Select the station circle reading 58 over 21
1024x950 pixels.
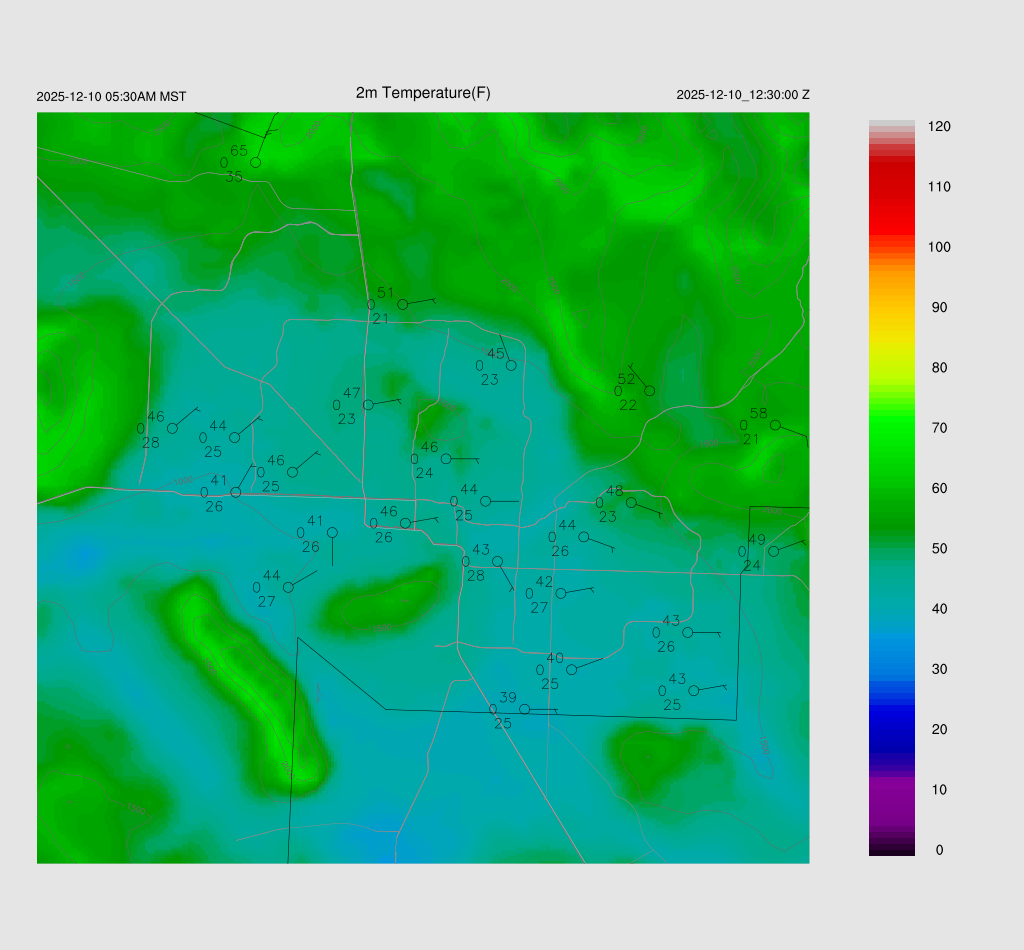(775, 425)
